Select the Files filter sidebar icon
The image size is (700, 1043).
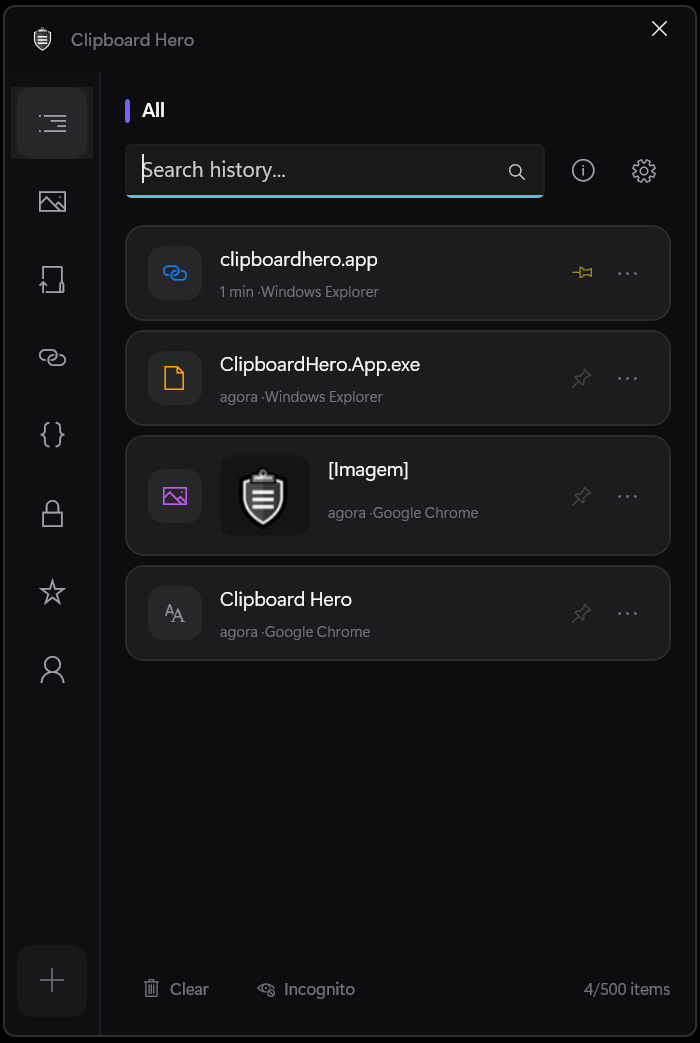(x=52, y=279)
